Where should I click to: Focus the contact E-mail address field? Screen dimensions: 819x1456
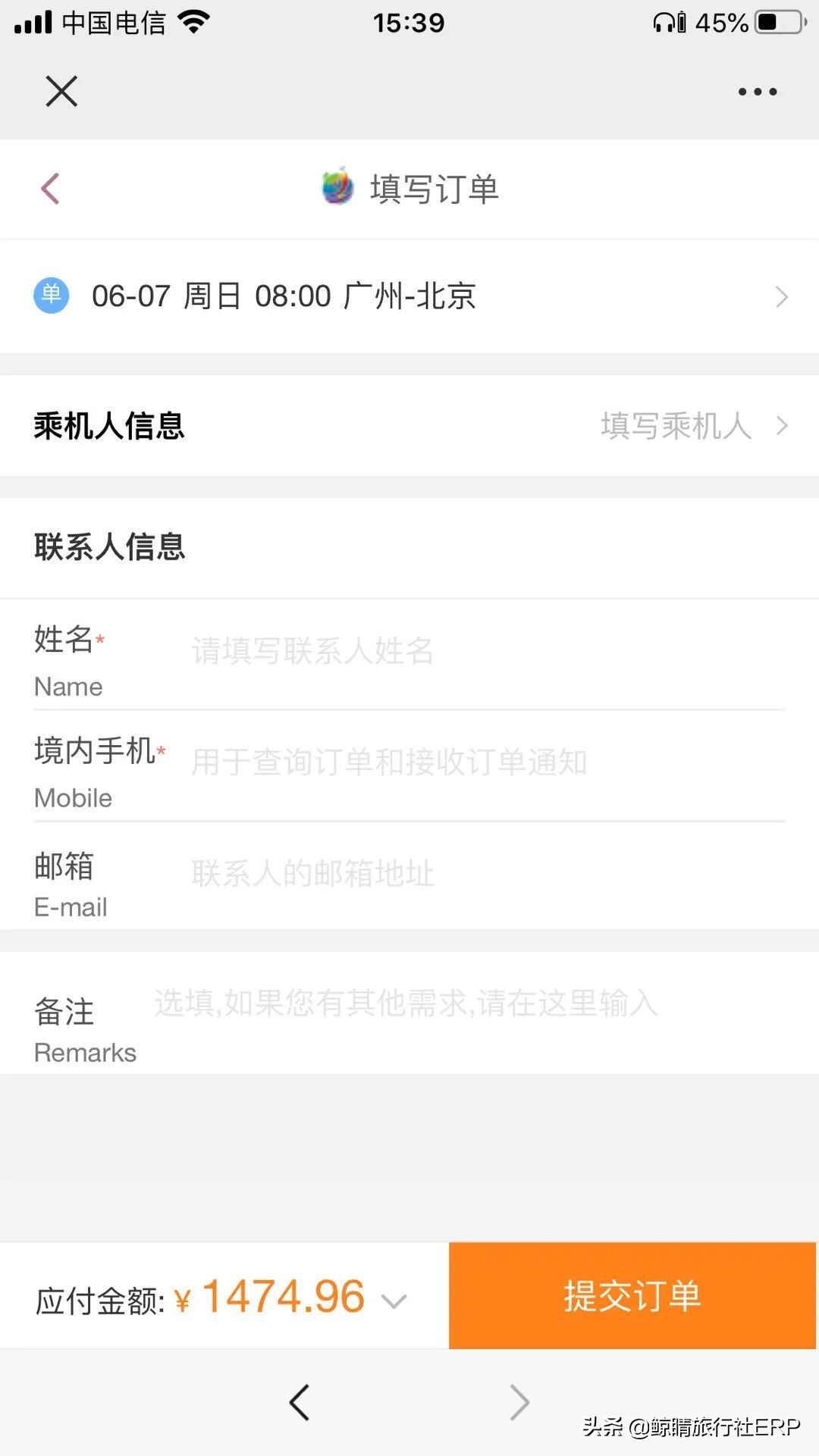[485, 874]
